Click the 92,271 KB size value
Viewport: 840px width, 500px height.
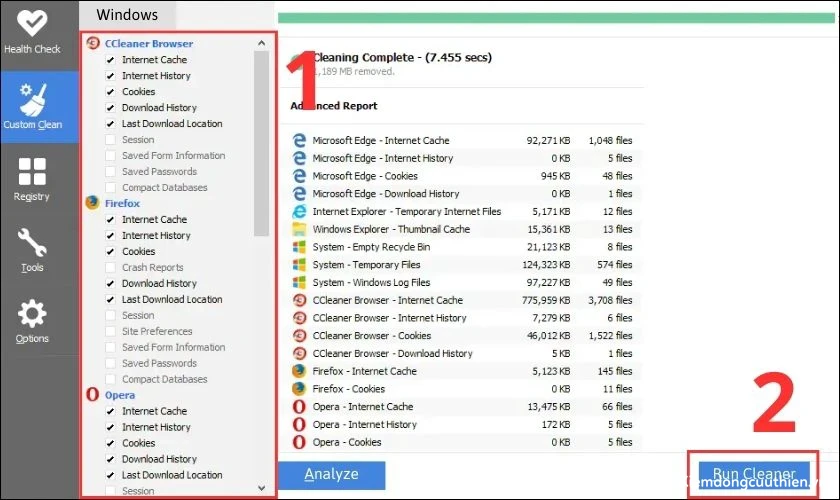coord(548,140)
